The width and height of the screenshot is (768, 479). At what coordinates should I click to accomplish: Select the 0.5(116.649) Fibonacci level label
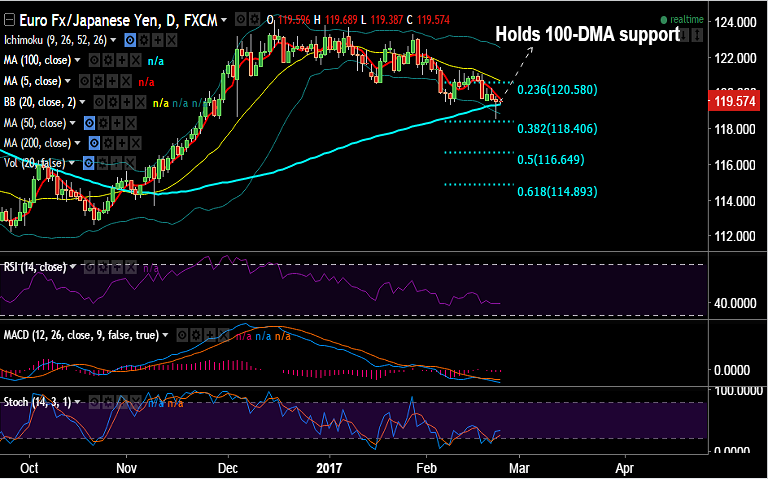551,160
